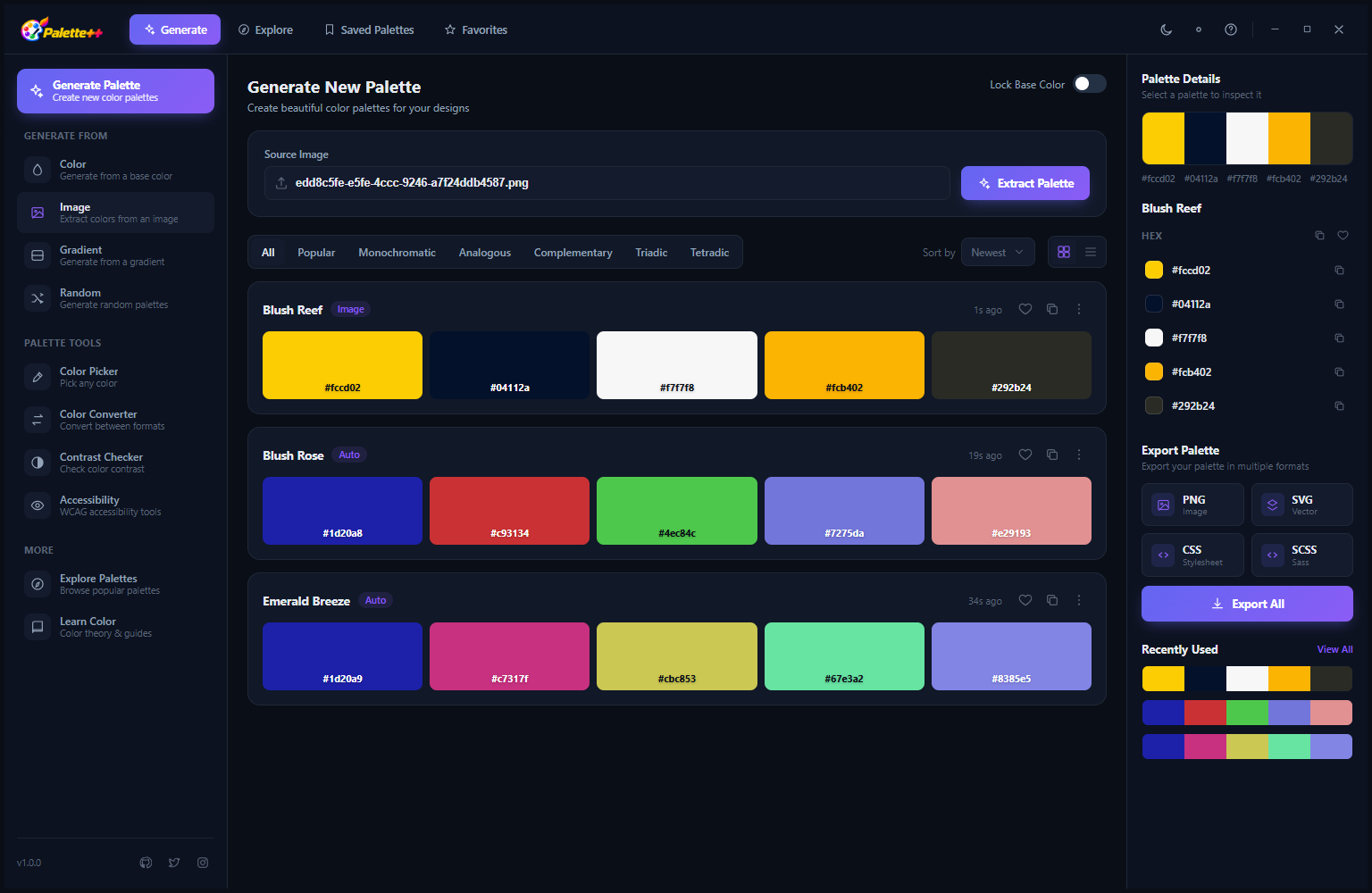
Task: Select Gradient generation source
Action: pyautogui.click(x=115, y=255)
